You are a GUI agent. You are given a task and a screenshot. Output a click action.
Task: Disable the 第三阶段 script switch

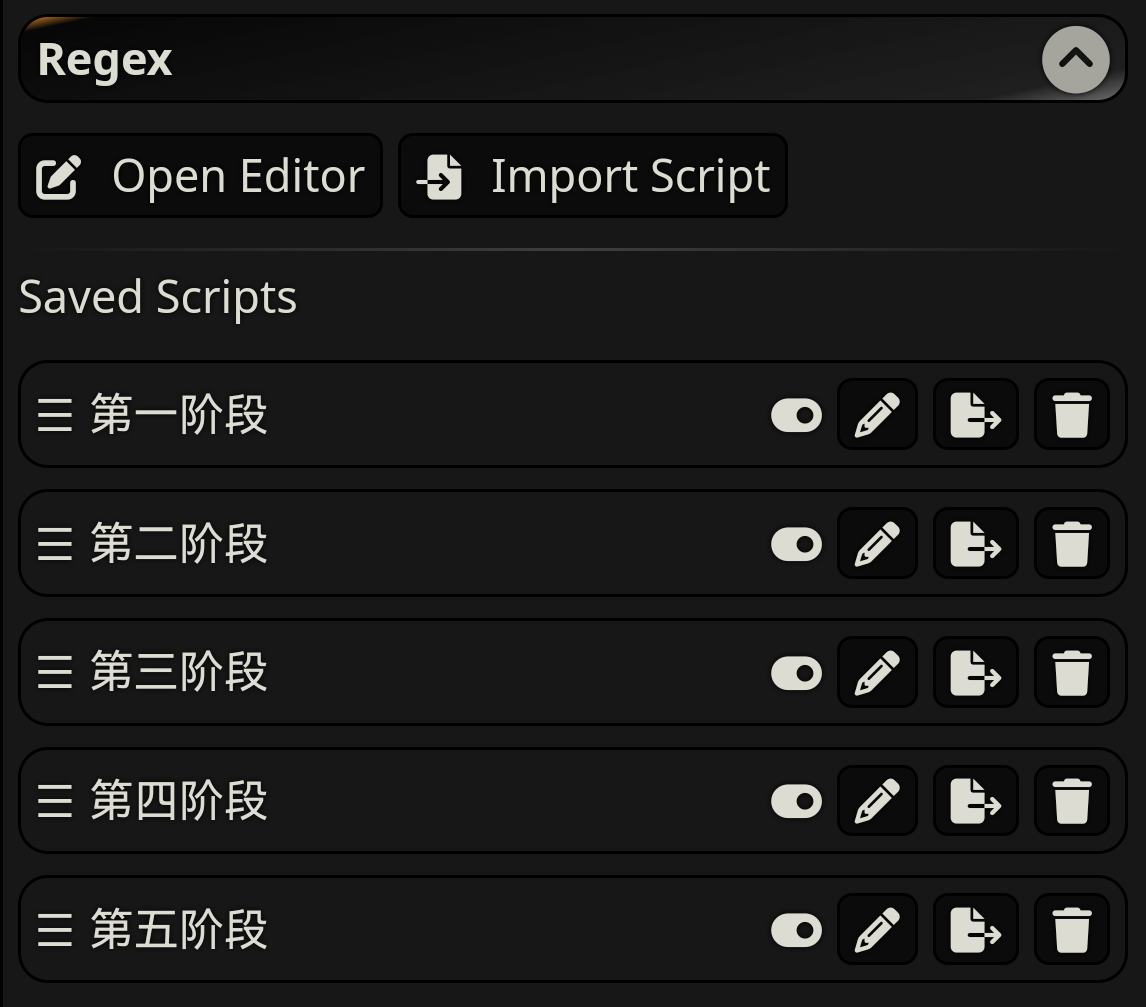796,672
